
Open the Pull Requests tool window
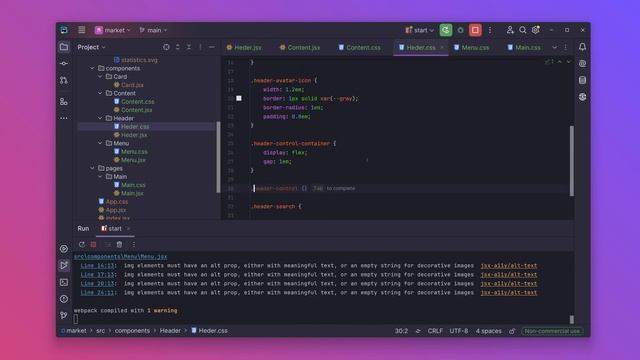coord(64,80)
